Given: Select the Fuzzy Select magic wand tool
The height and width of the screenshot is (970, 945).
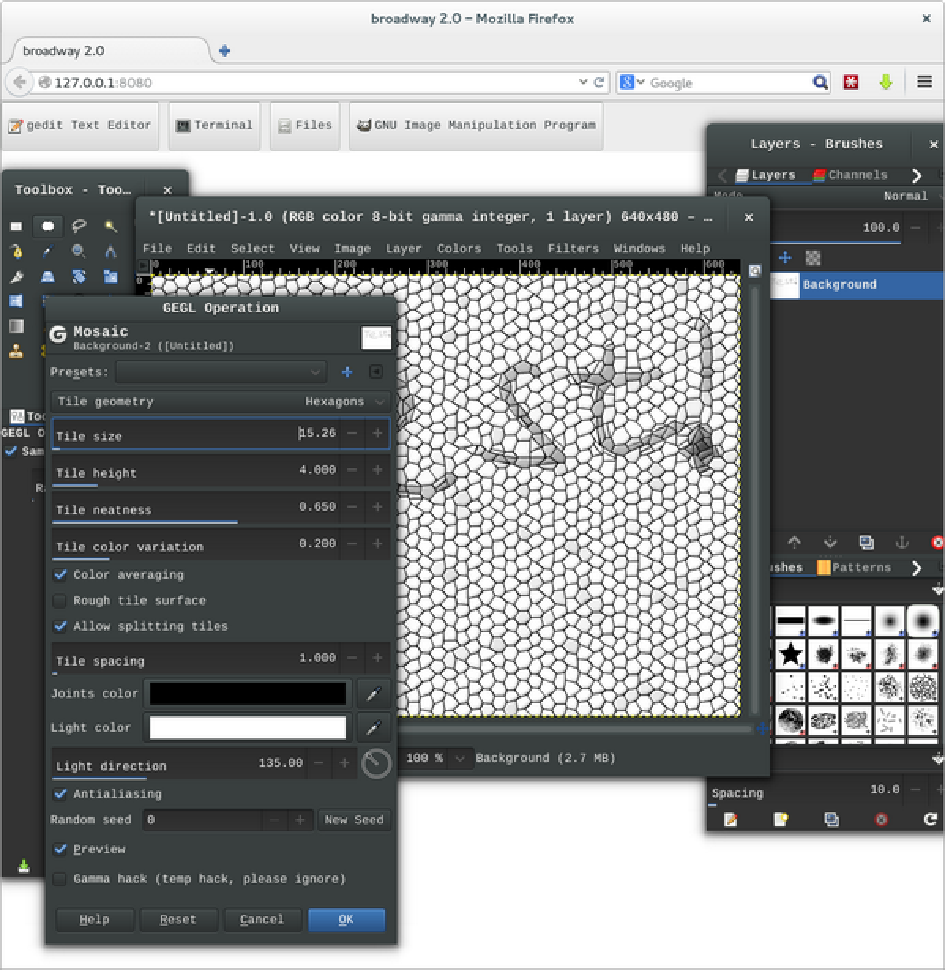Looking at the screenshot, I should tap(110, 226).
